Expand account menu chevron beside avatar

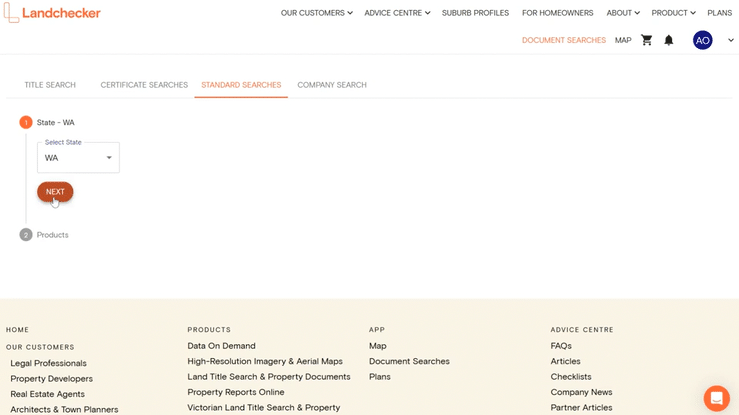tap(731, 40)
